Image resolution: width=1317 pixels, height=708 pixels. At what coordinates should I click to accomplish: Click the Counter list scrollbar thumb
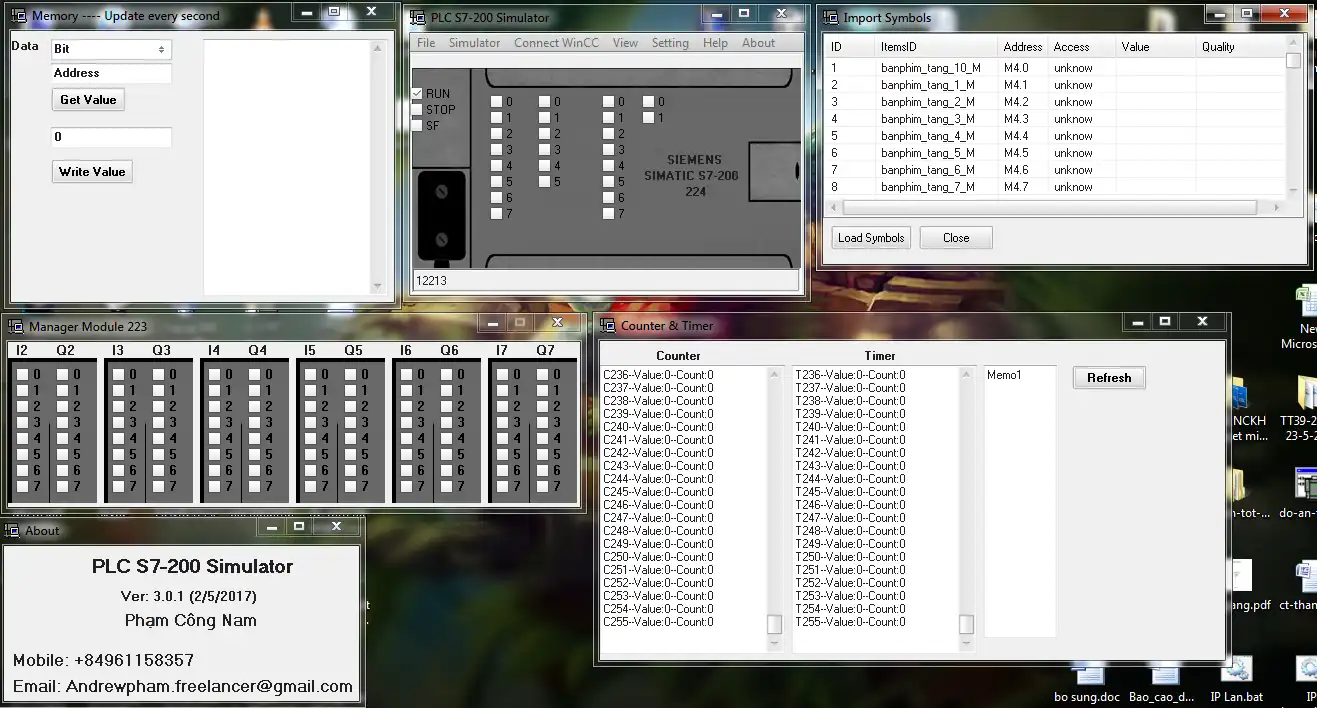[774, 624]
